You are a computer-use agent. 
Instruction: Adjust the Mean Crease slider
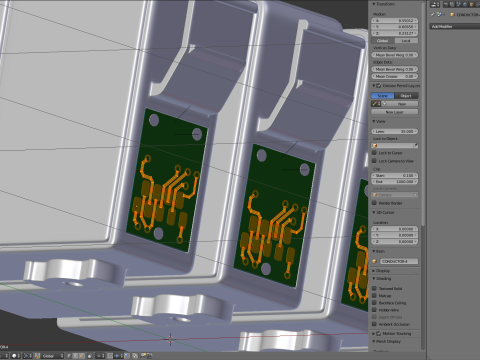click(x=395, y=76)
